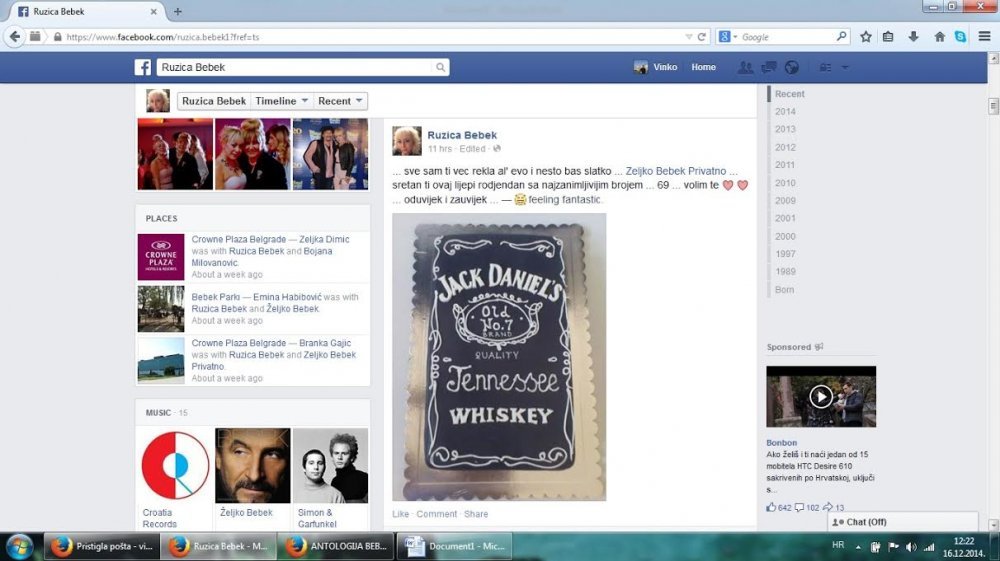Click the Skype toolbar icon
1000x561 pixels.
pyautogui.click(x=960, y=37)
